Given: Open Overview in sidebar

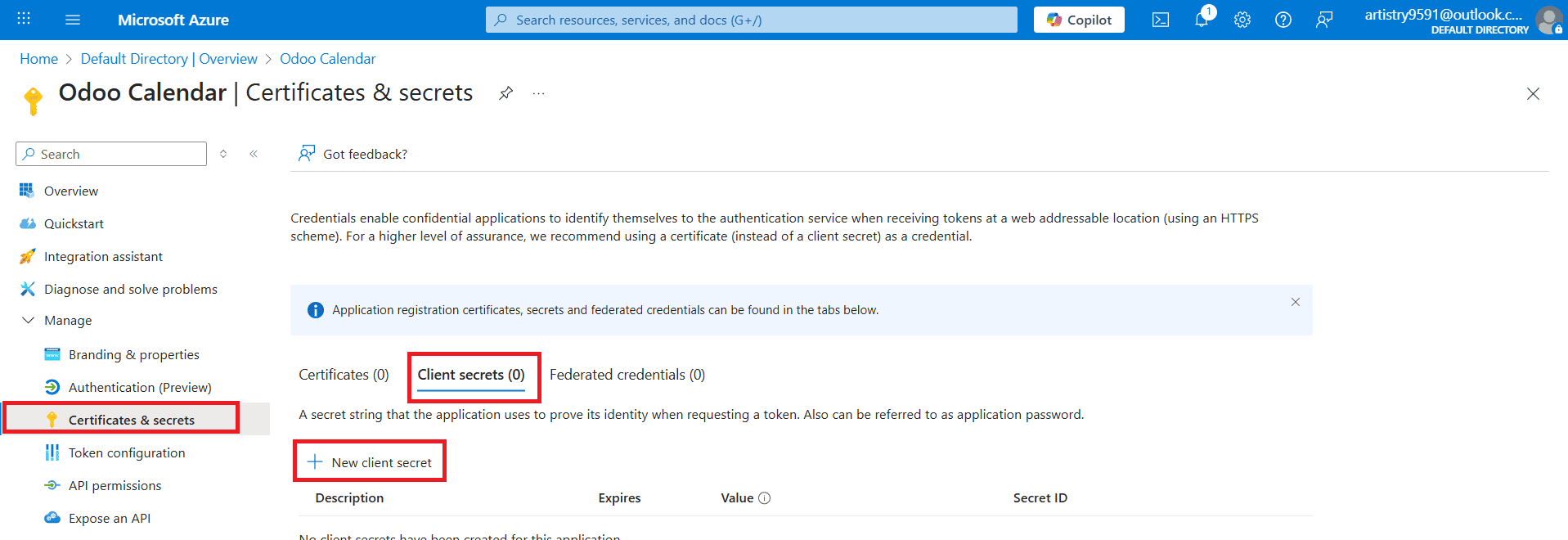Looking at the screenshot, I should 71,191.
